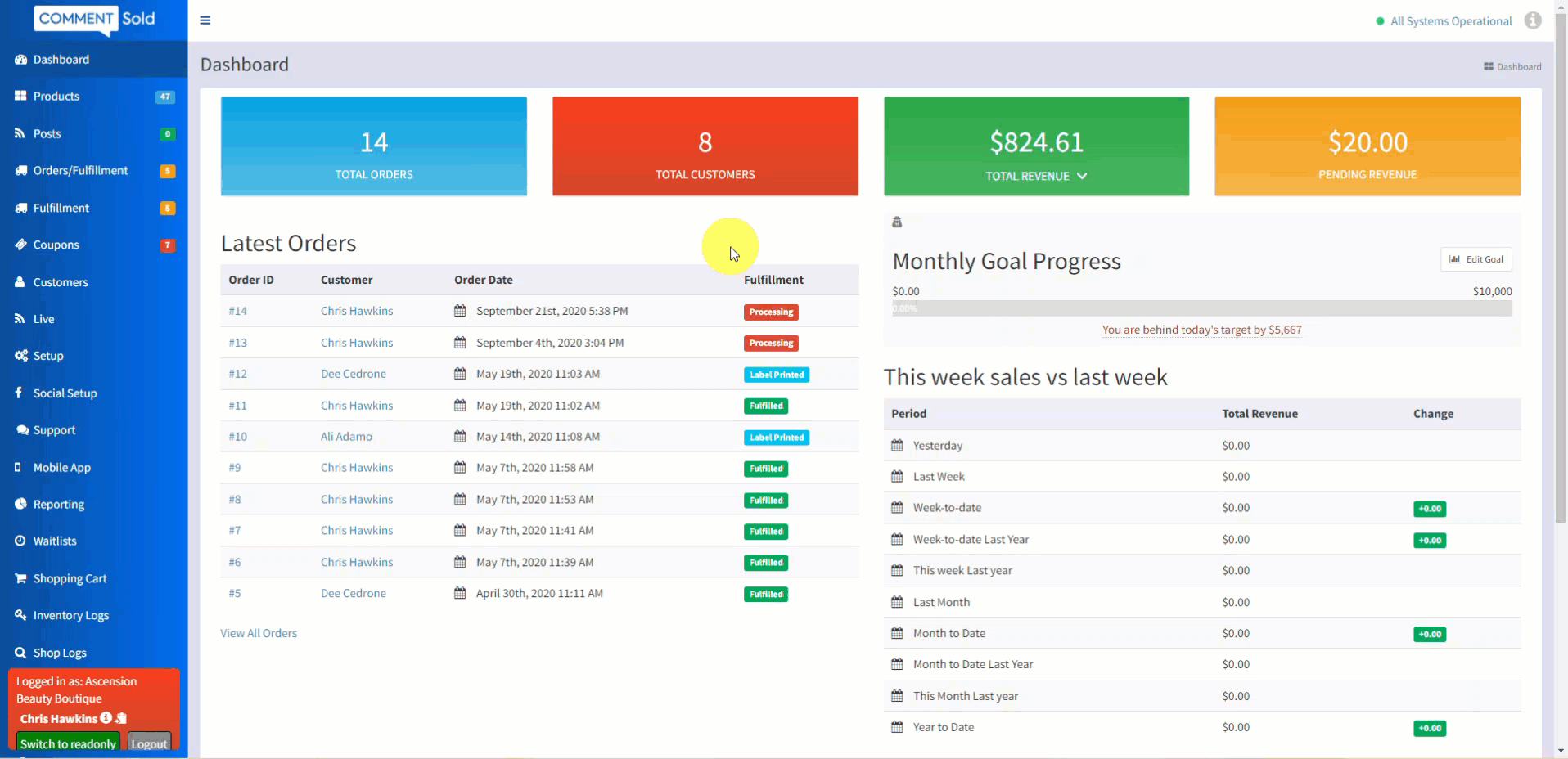1568x759 pixels.
Task: Click the calendar icon for order #14 date
Action: pos(460,311)
